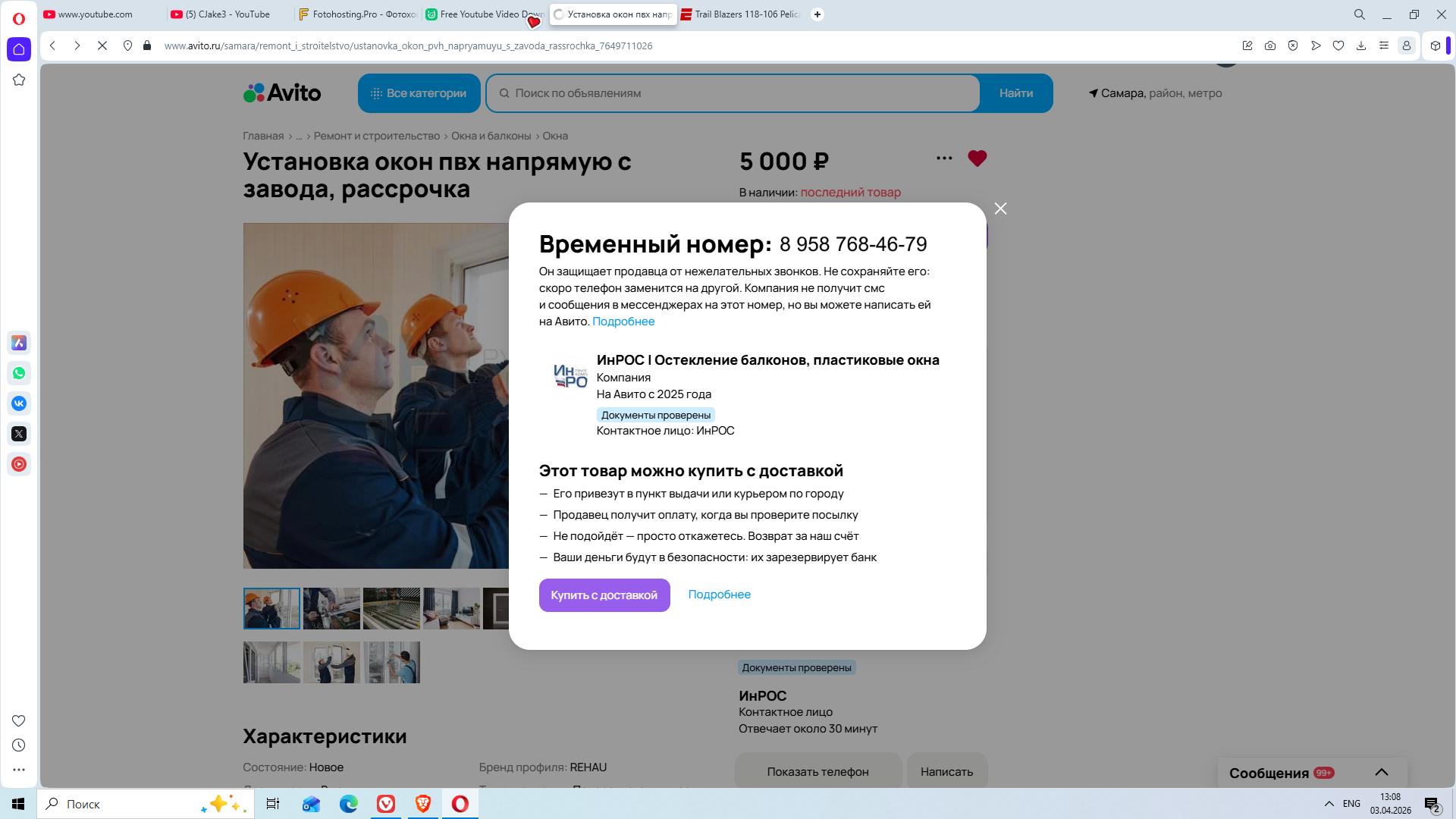Open the Все категории dropdown

(419, 93)
